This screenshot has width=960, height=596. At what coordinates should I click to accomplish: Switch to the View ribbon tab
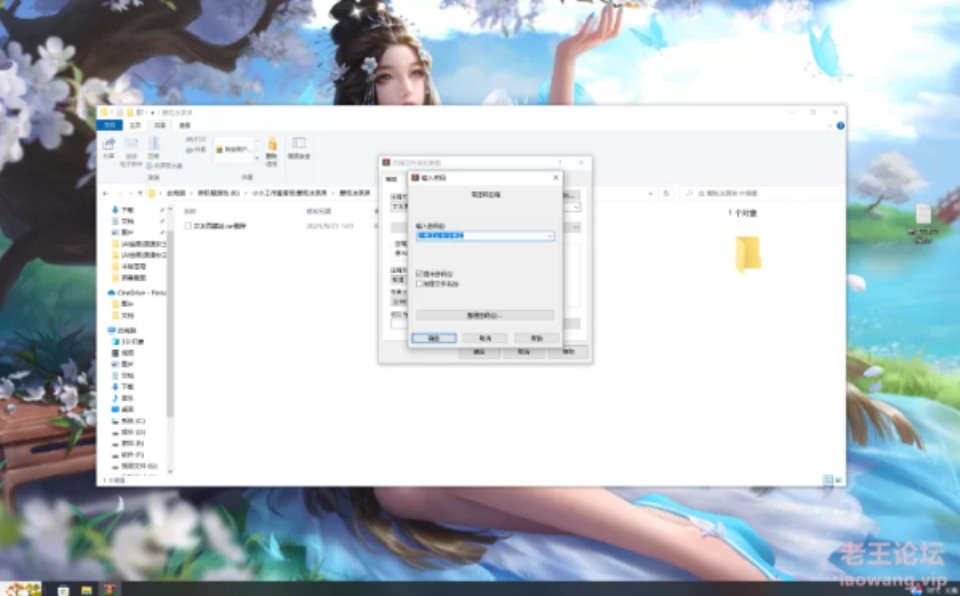pos(184,125)
